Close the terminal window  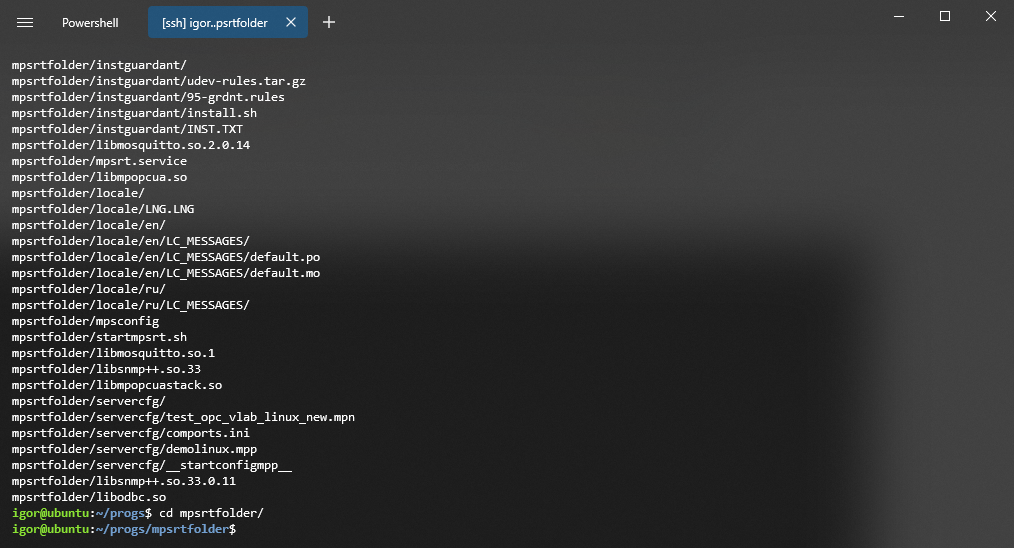[x=991, y=16]
